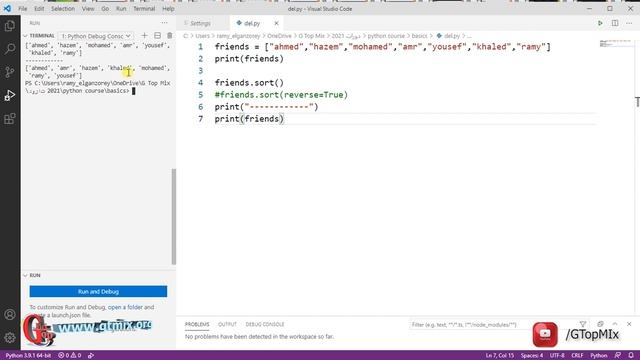Click Spaces: 4 indentation setting
The height and width of the screenshot is (360, 640).
click(x=531, y=356)
